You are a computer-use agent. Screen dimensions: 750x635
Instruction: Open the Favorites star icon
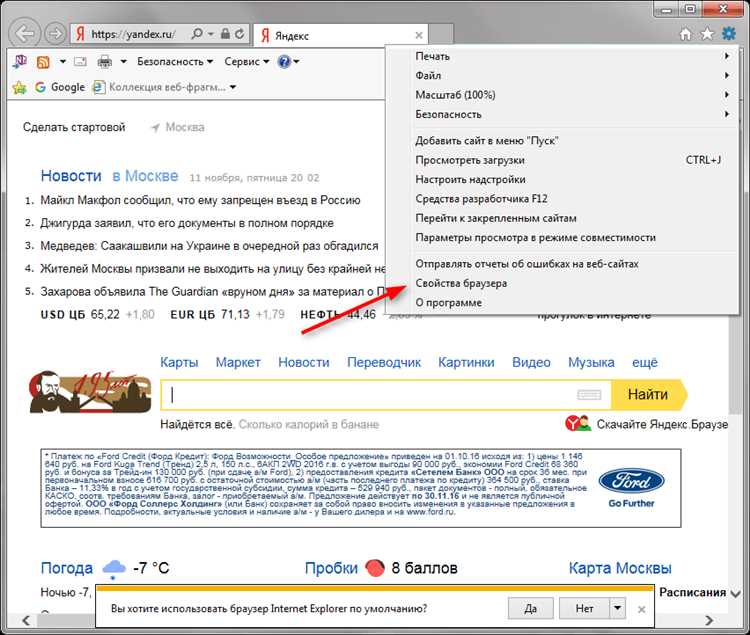coord(707,34)
